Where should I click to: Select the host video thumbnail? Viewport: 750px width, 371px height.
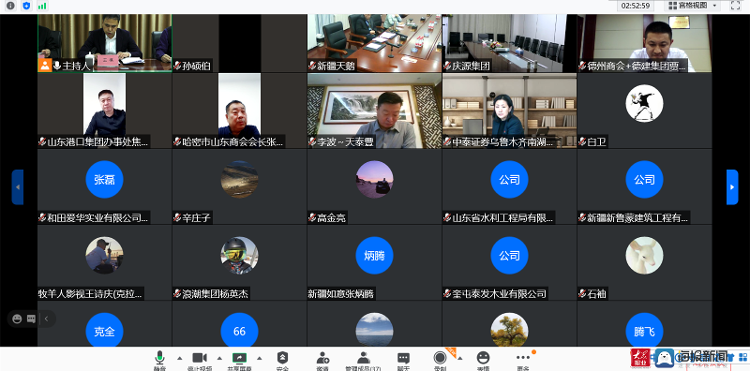point(105,43)
